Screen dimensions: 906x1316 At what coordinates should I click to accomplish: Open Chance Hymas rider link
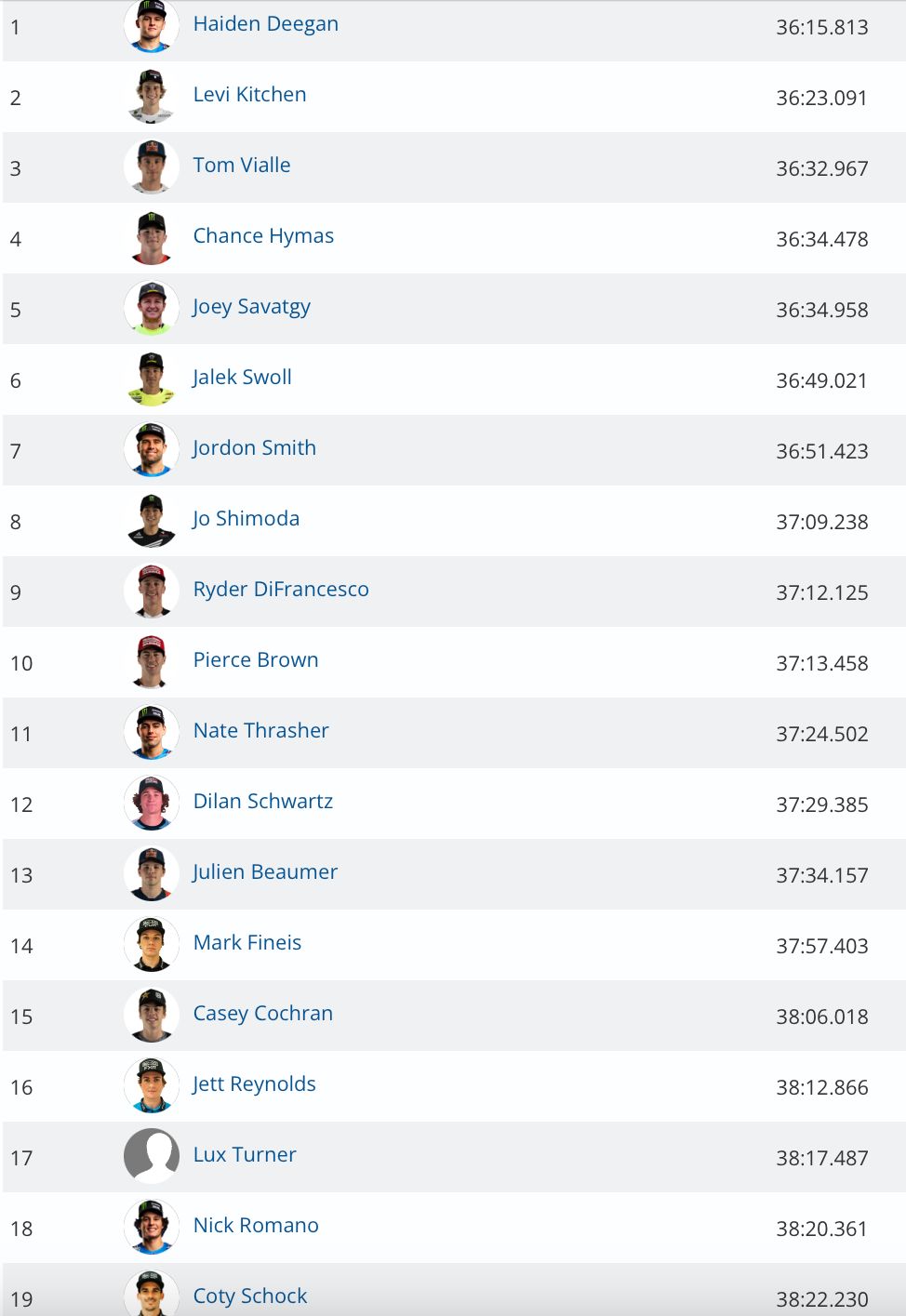pos(263,236)
